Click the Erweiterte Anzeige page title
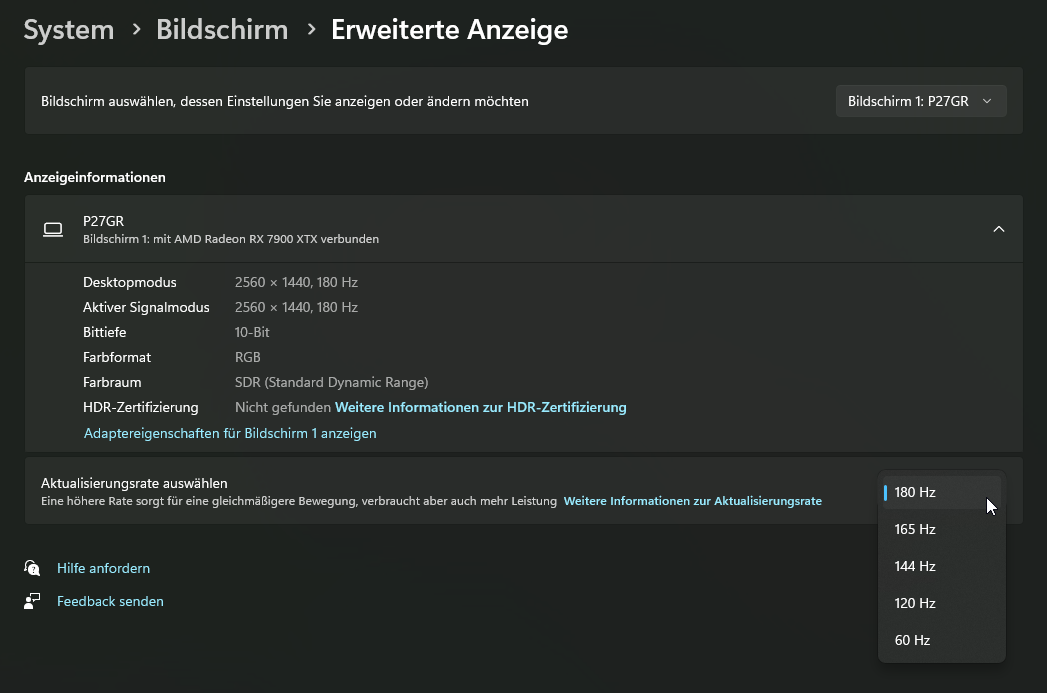The width and height of the screenshot is (1047, 693). 449,30
